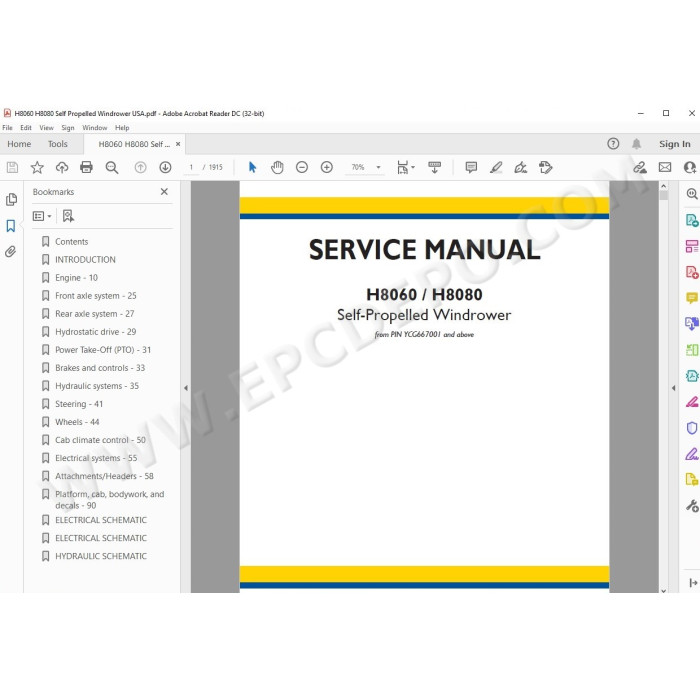Open More Tools wrench in right pane

point(692,506)
